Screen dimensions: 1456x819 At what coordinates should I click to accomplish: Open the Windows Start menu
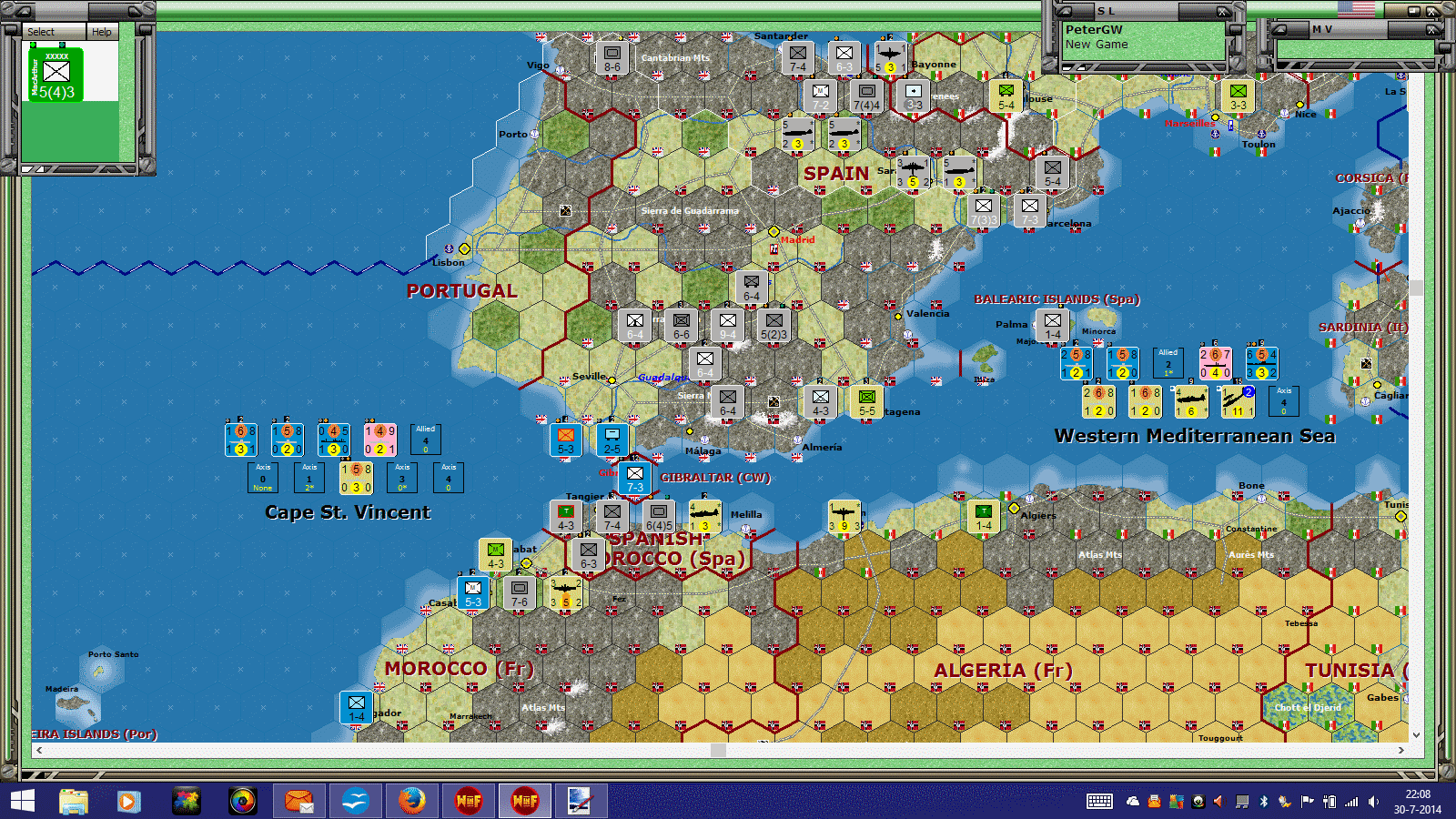[22, 801]
